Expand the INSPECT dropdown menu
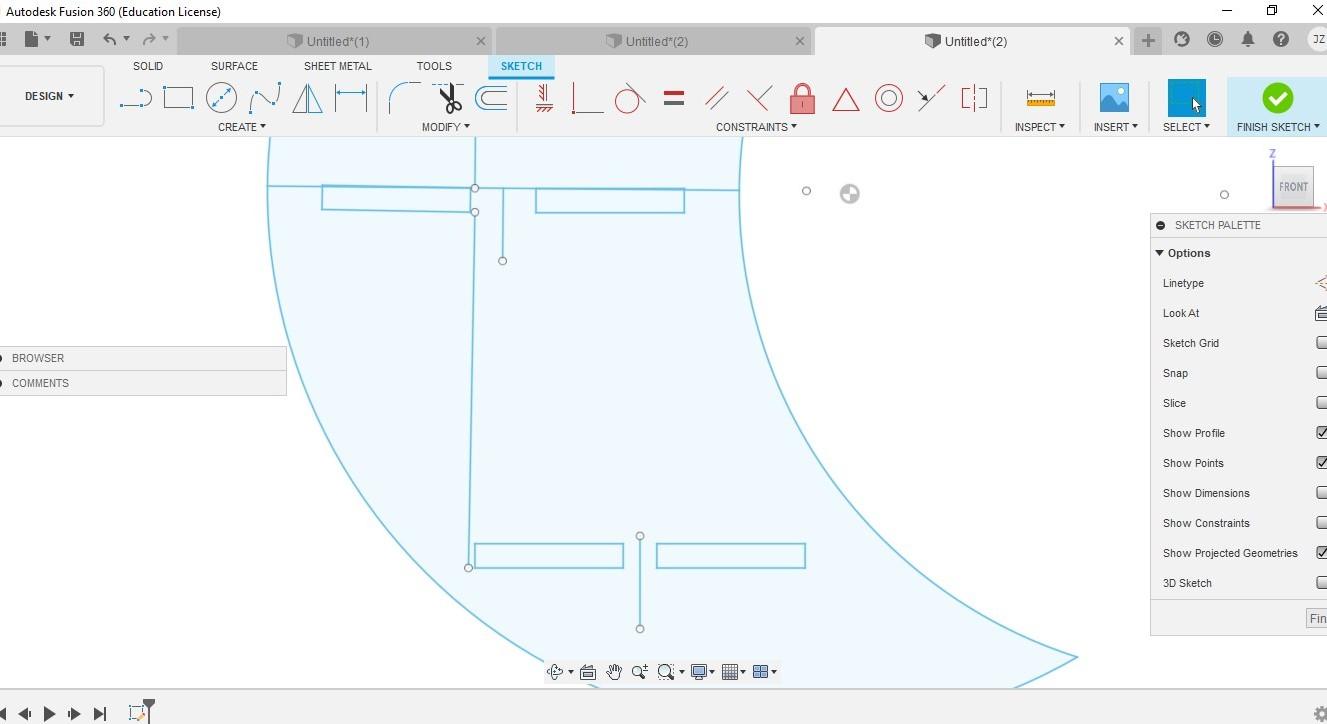 point(1040,127)
